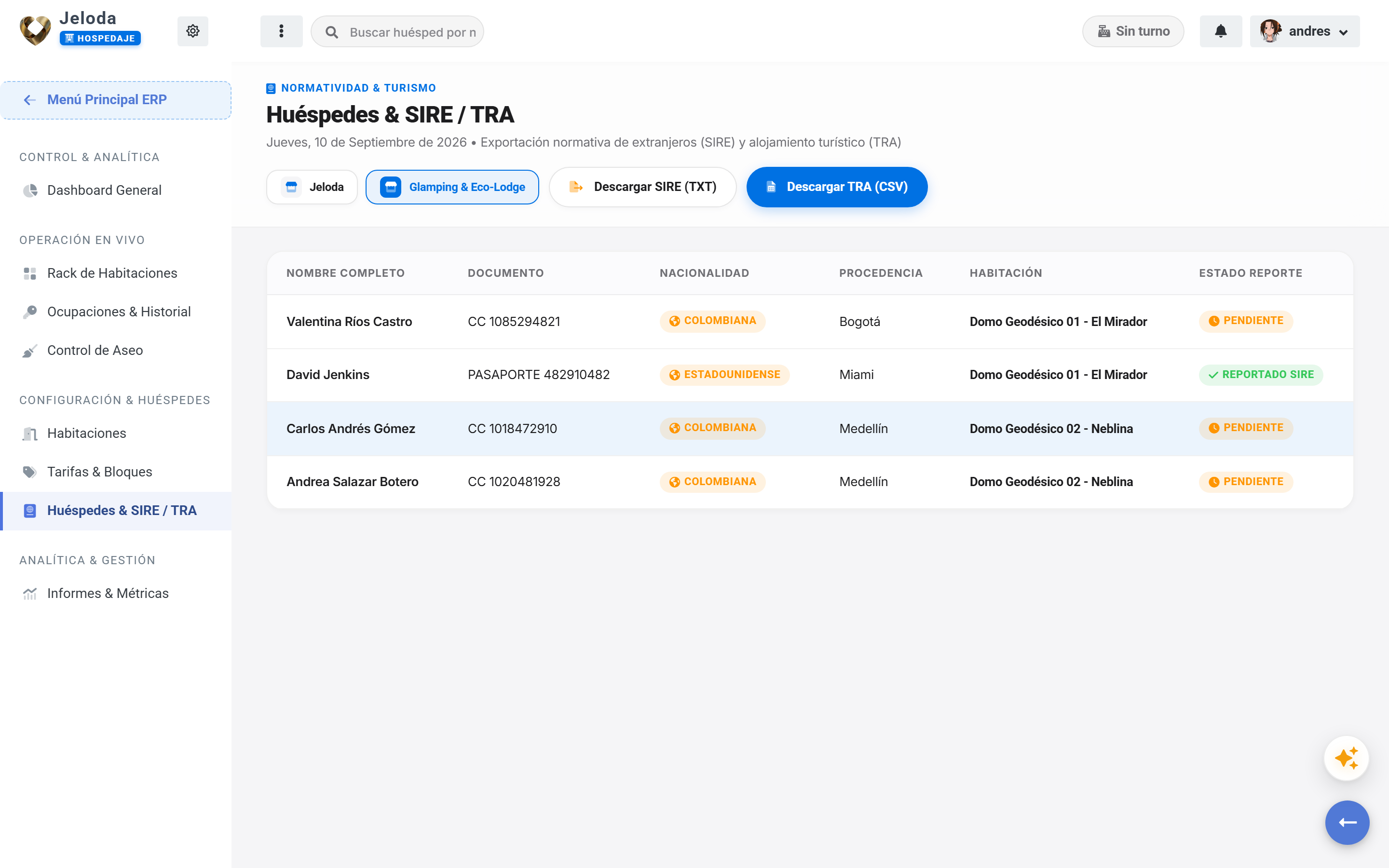Go to Ocupaciones & Historial
This screenshot has height=868, width=1389.
116,312
